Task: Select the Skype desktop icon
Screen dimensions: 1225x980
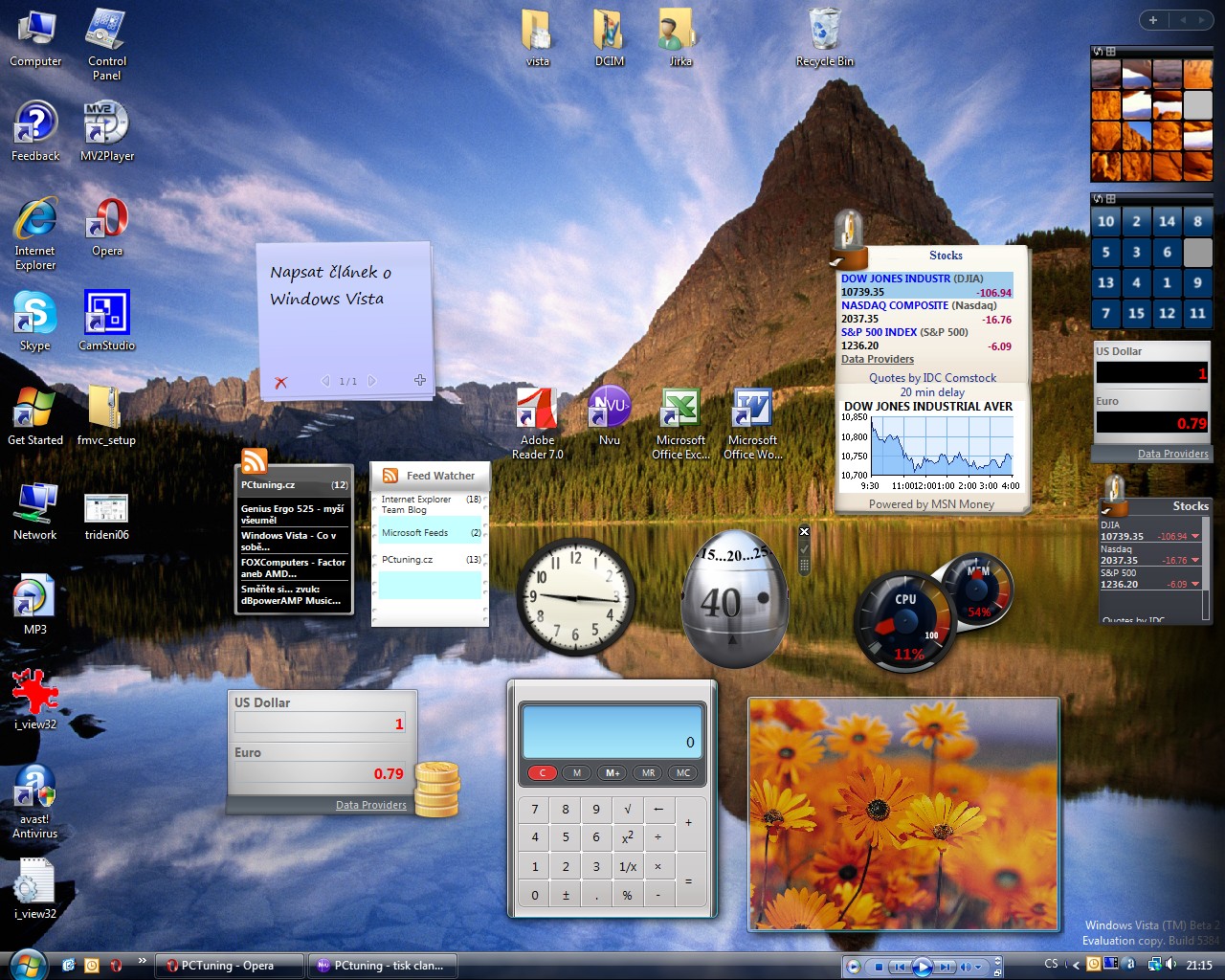Action: 35,322
